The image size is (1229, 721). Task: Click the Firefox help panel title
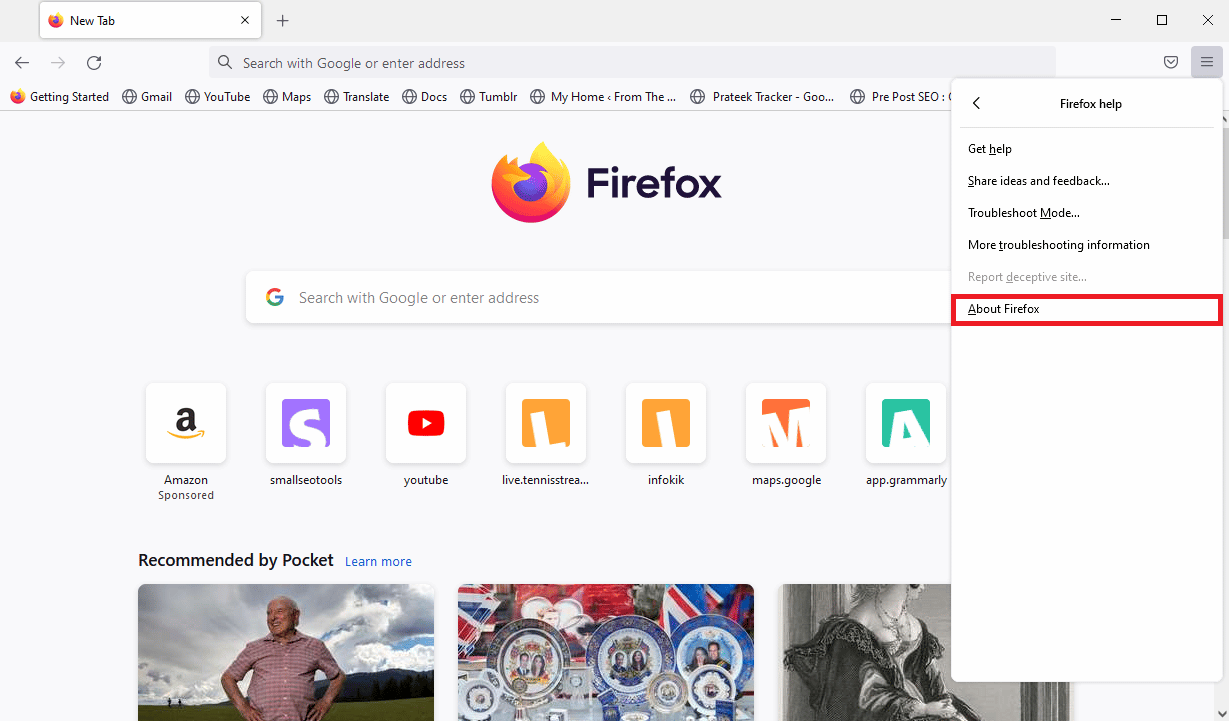[x=1091, y=104]
